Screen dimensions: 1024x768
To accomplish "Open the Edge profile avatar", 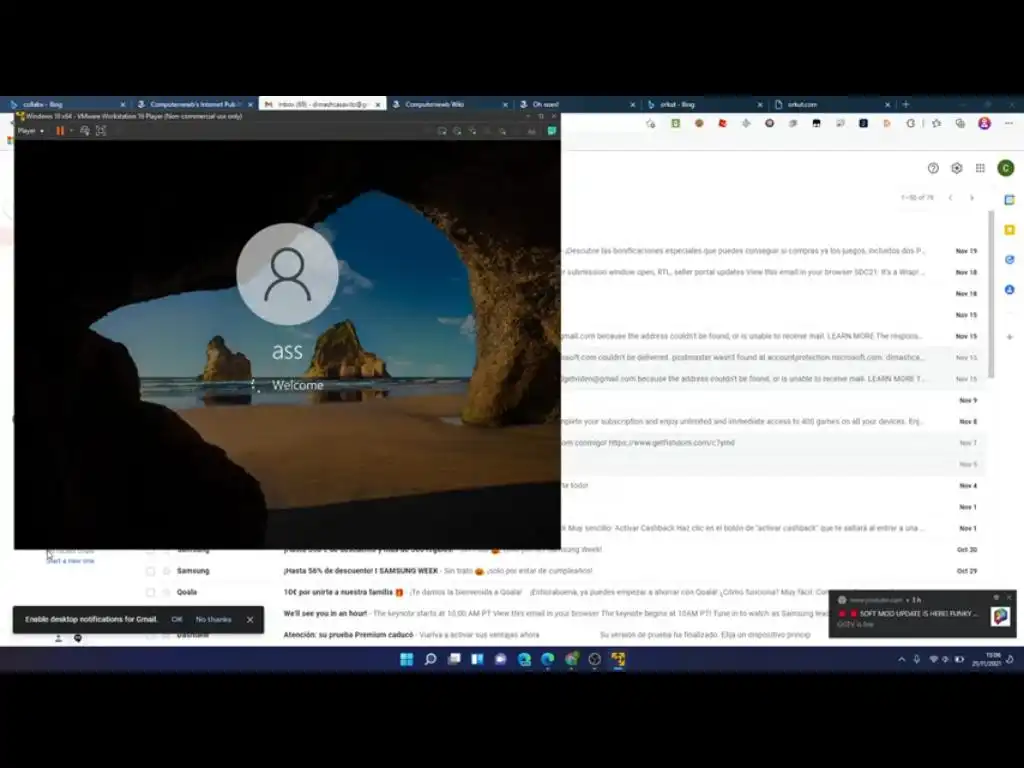I will [984, 123].
